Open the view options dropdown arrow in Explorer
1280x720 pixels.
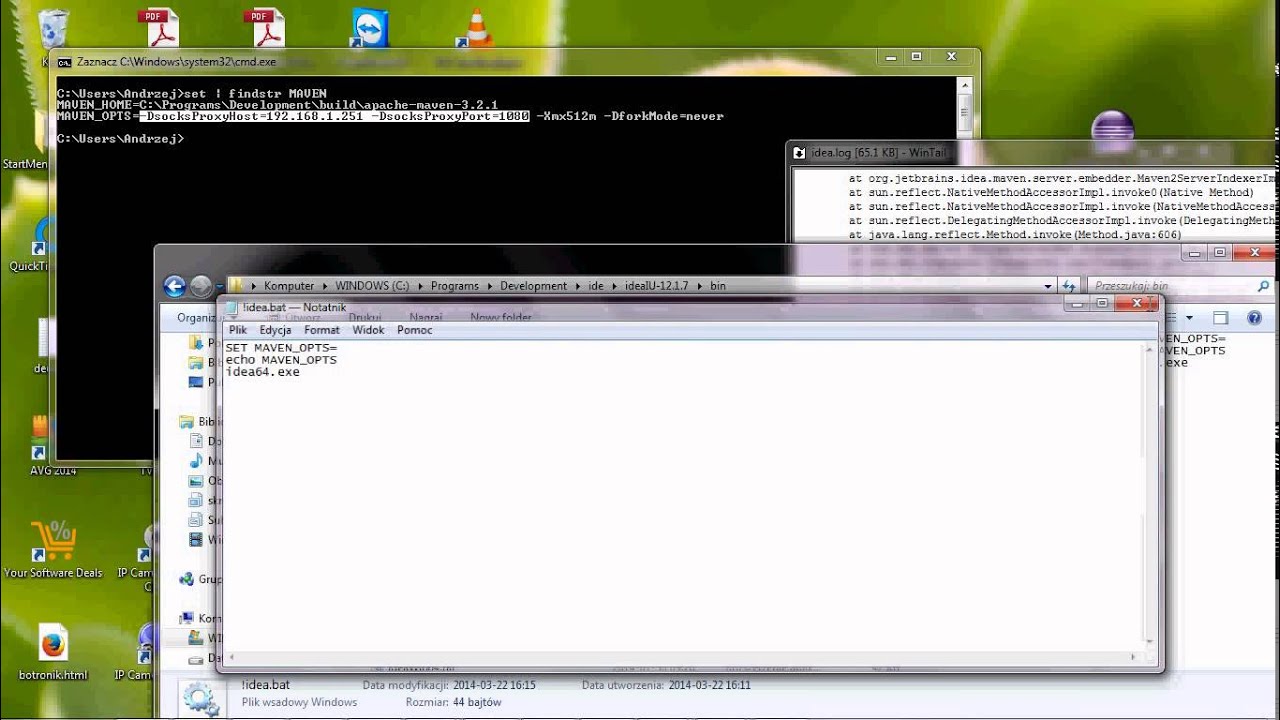click(1189, 318)
